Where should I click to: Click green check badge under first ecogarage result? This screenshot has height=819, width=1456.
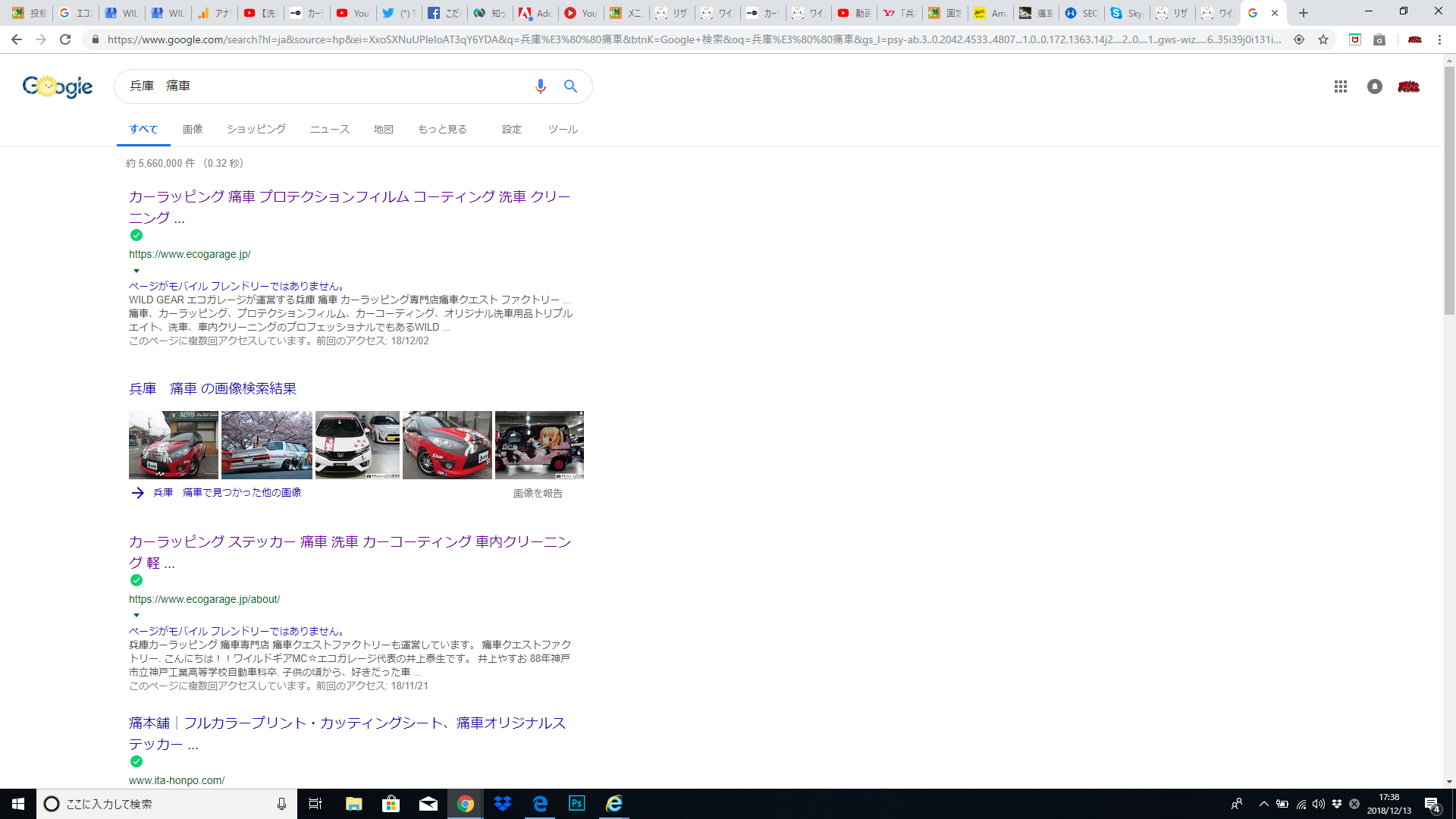click(136, 235)
